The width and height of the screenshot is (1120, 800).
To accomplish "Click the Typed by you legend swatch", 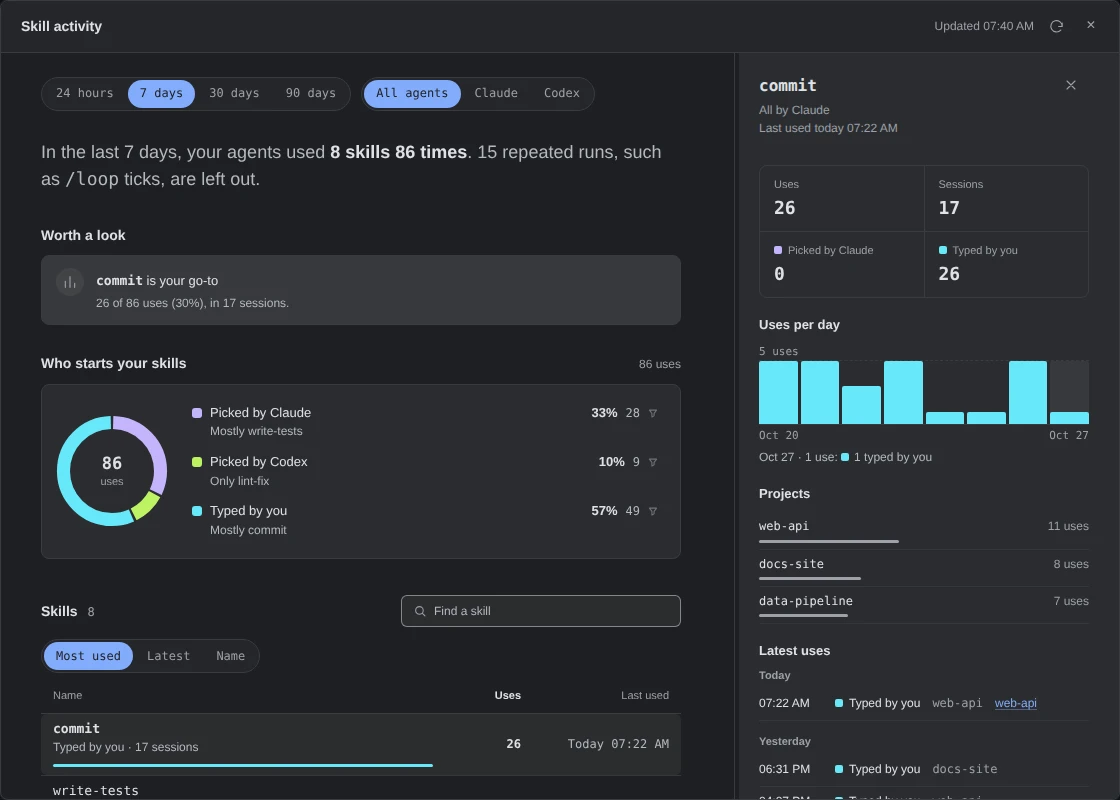I will coord(197,511).
